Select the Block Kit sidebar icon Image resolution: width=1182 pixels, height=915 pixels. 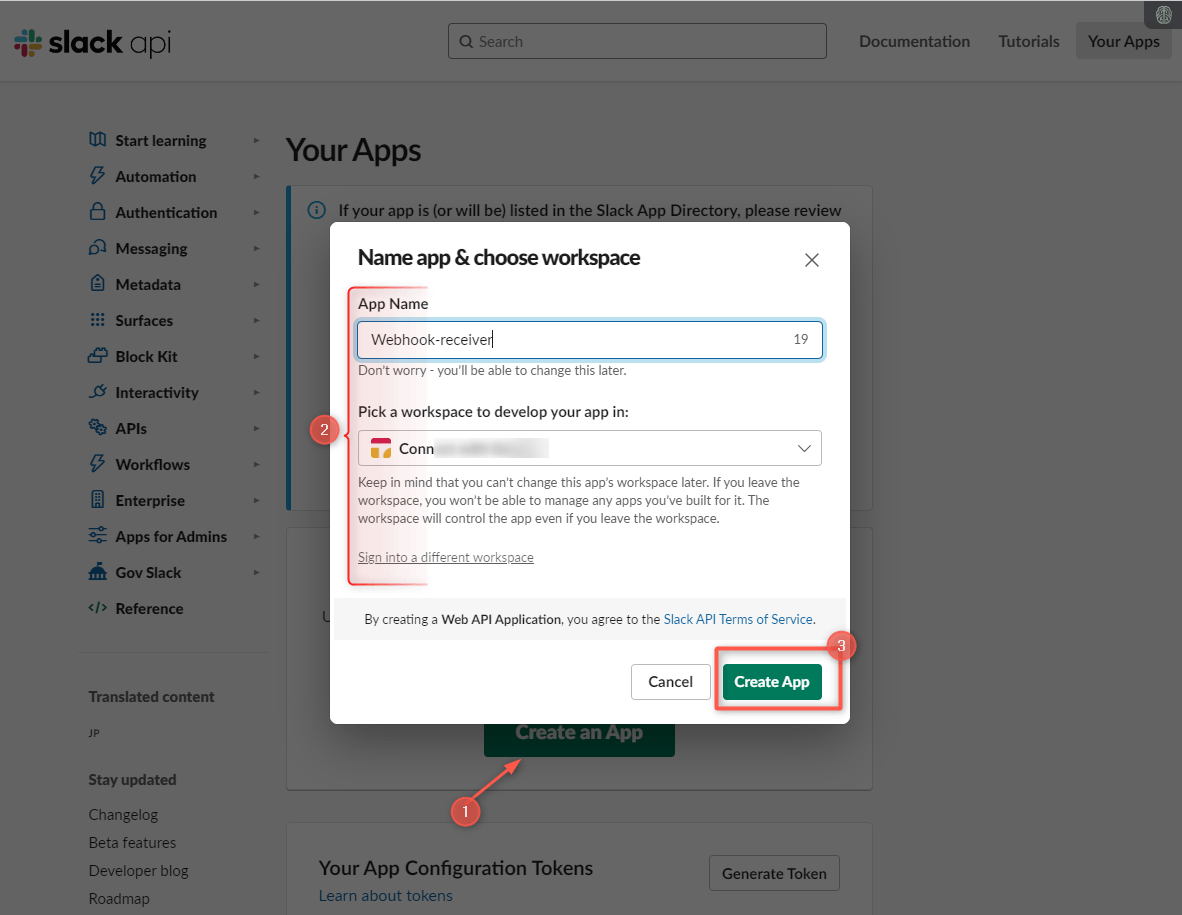coord(97,356)
